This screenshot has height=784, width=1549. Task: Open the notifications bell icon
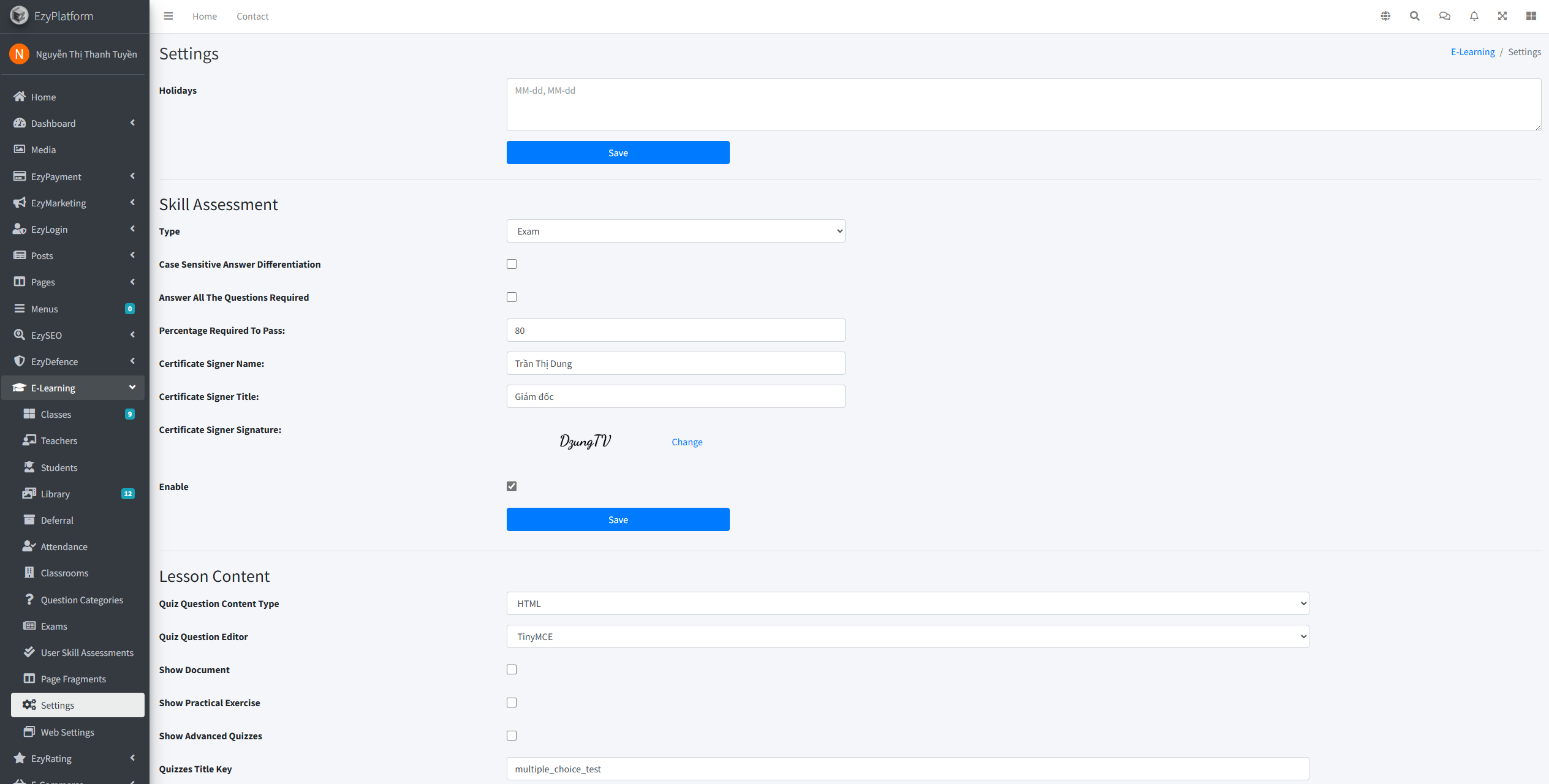(x=1474, y=17)
